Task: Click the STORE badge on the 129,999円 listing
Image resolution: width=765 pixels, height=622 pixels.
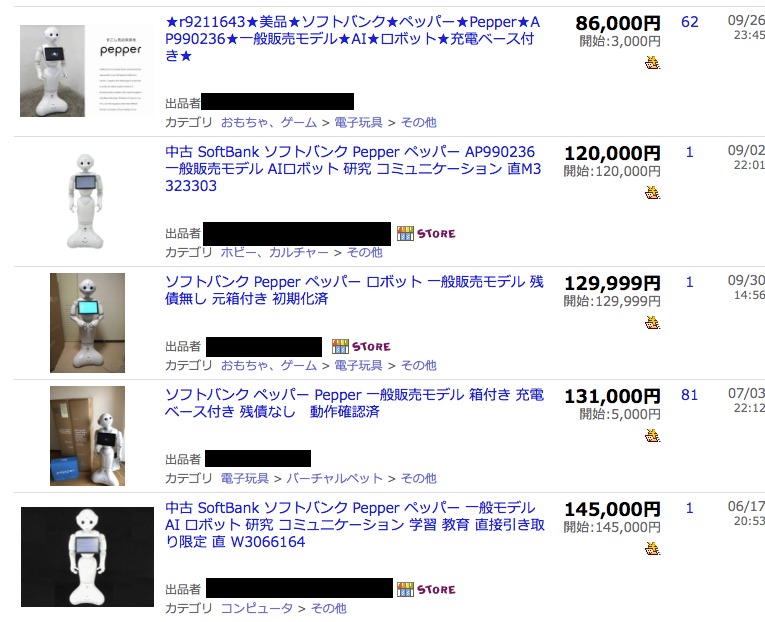Action: (361, 346)
